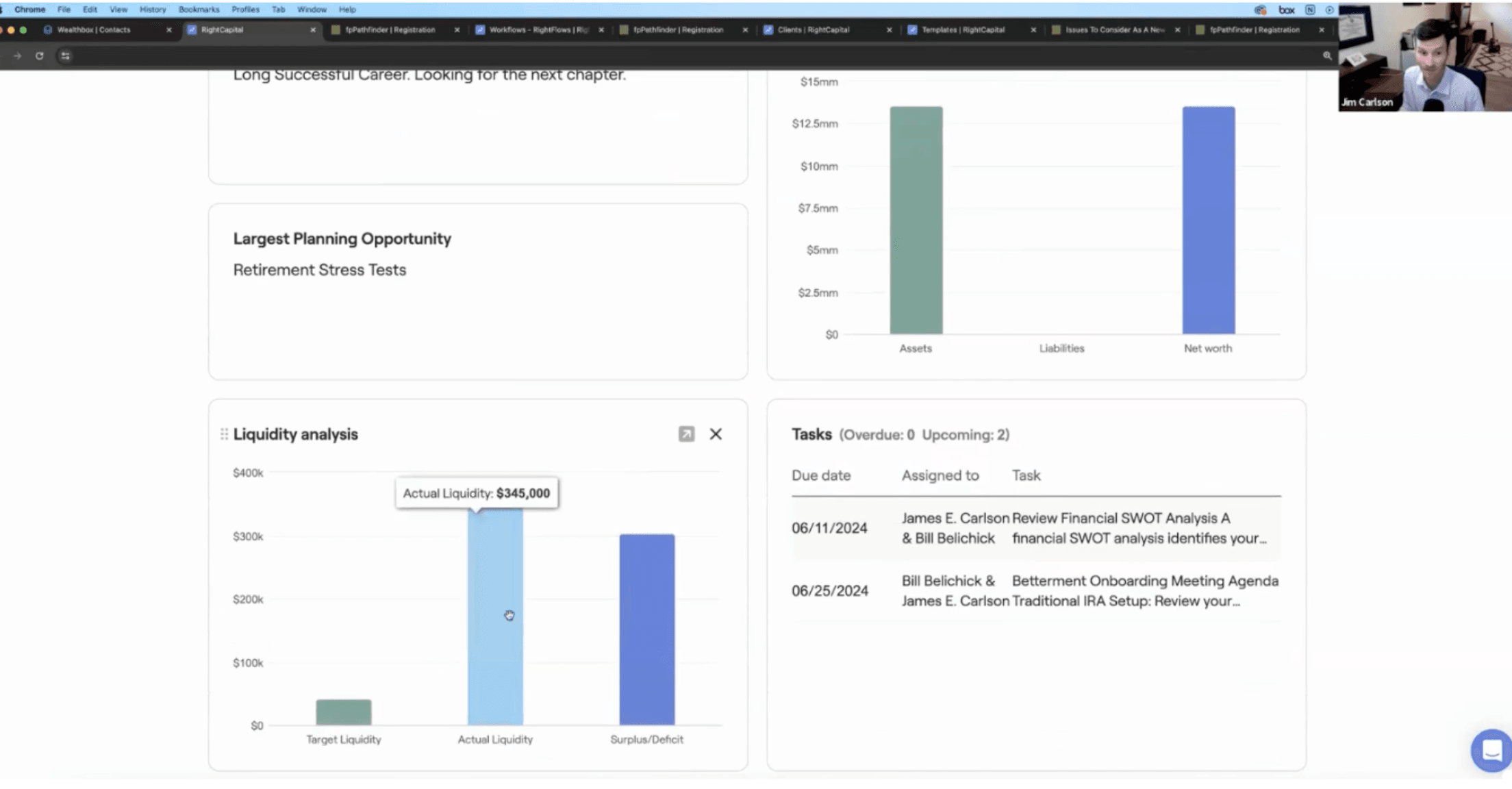Viewport: 1512px width, 789px height.
Task: Open the History menu
Action: (x=153, y=10)
